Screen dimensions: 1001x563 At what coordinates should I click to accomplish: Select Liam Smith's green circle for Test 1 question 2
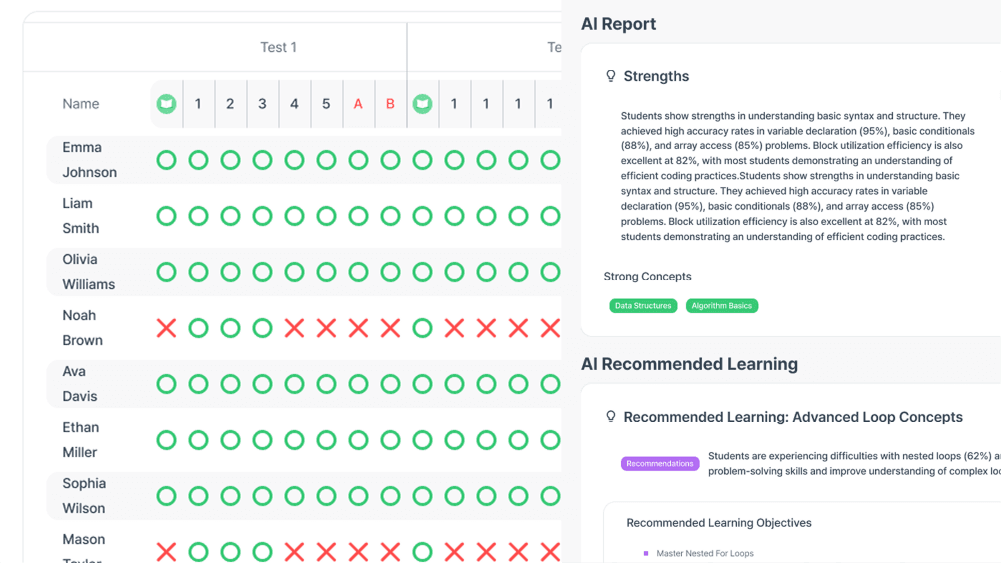[x=230, y=216]
